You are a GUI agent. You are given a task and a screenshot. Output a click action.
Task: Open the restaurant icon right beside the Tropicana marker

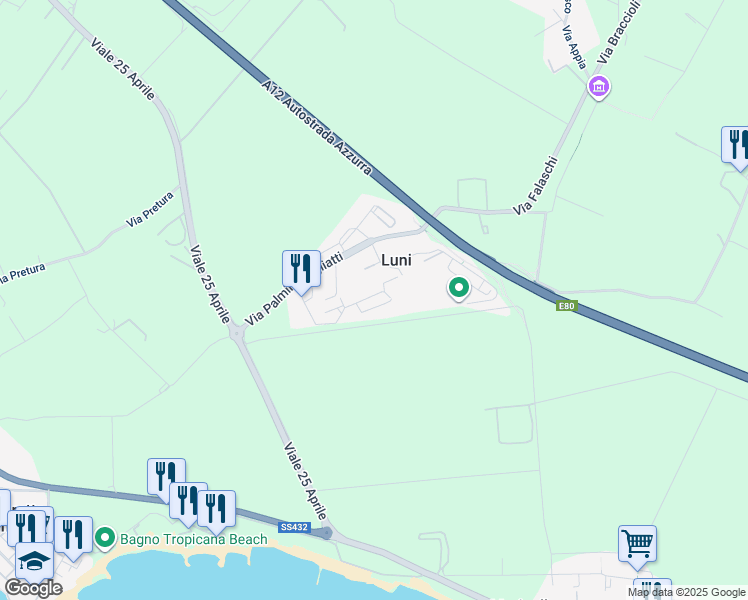73,536
